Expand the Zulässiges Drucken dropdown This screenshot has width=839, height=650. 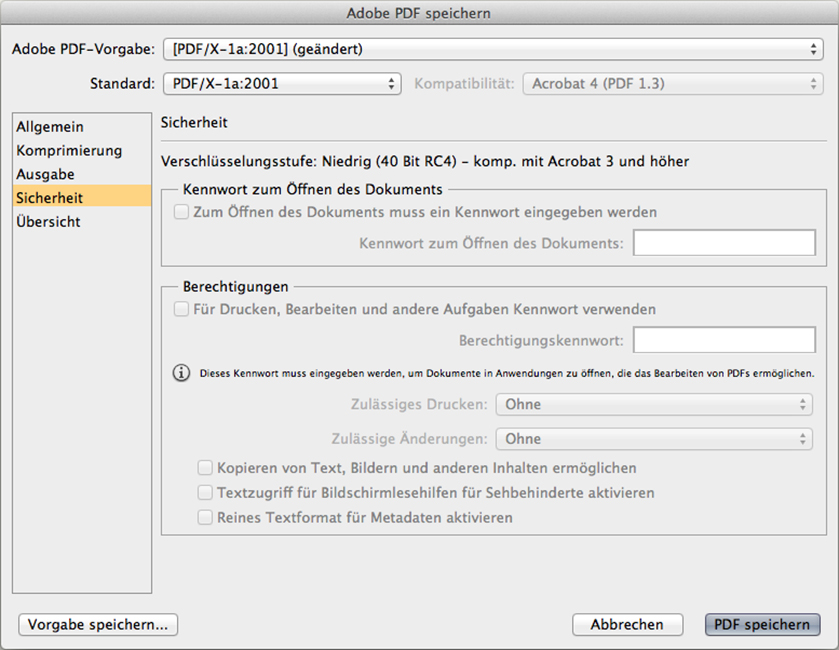click(654, 404)
